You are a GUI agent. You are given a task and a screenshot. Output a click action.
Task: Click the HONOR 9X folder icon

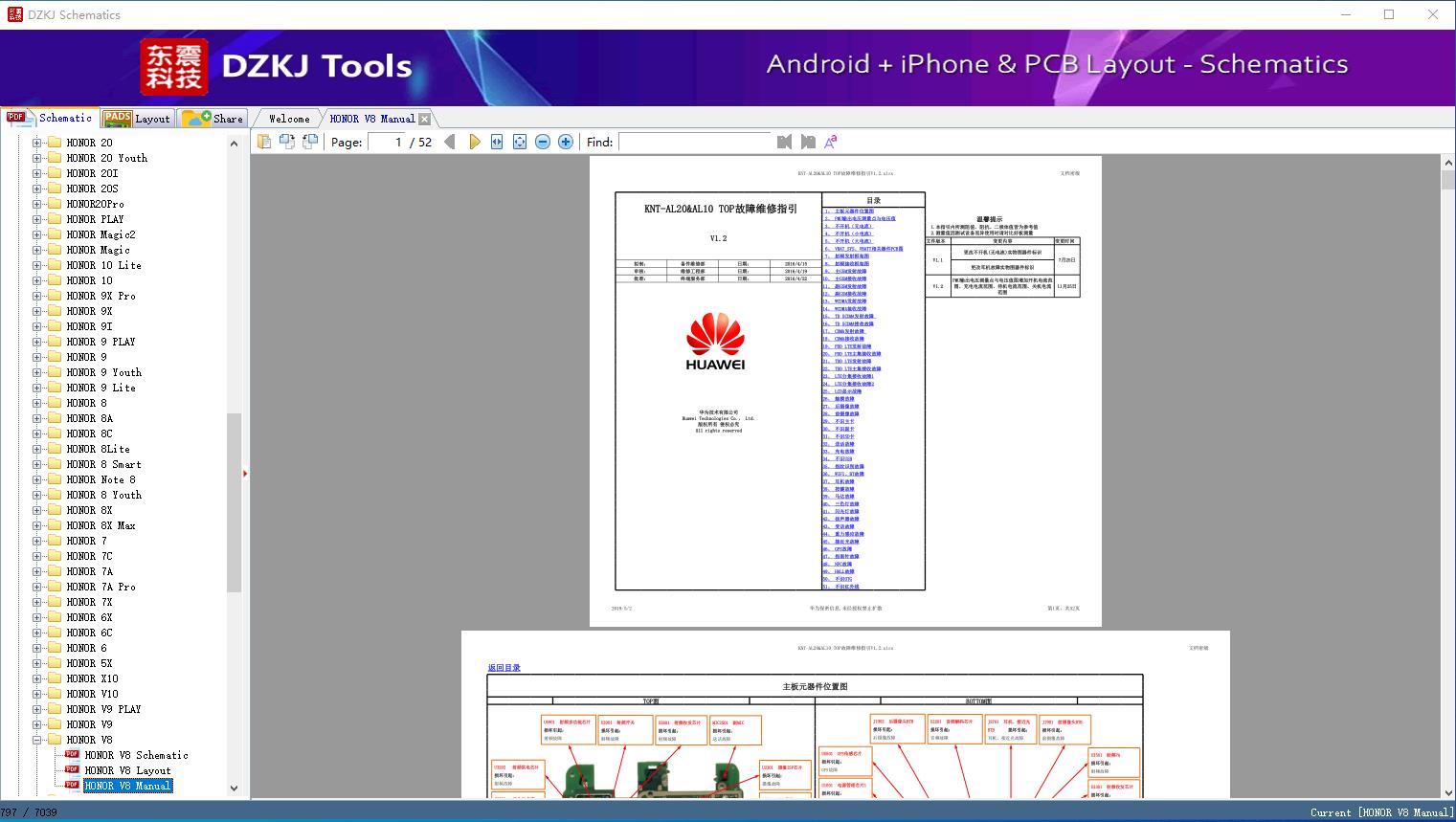55,311
